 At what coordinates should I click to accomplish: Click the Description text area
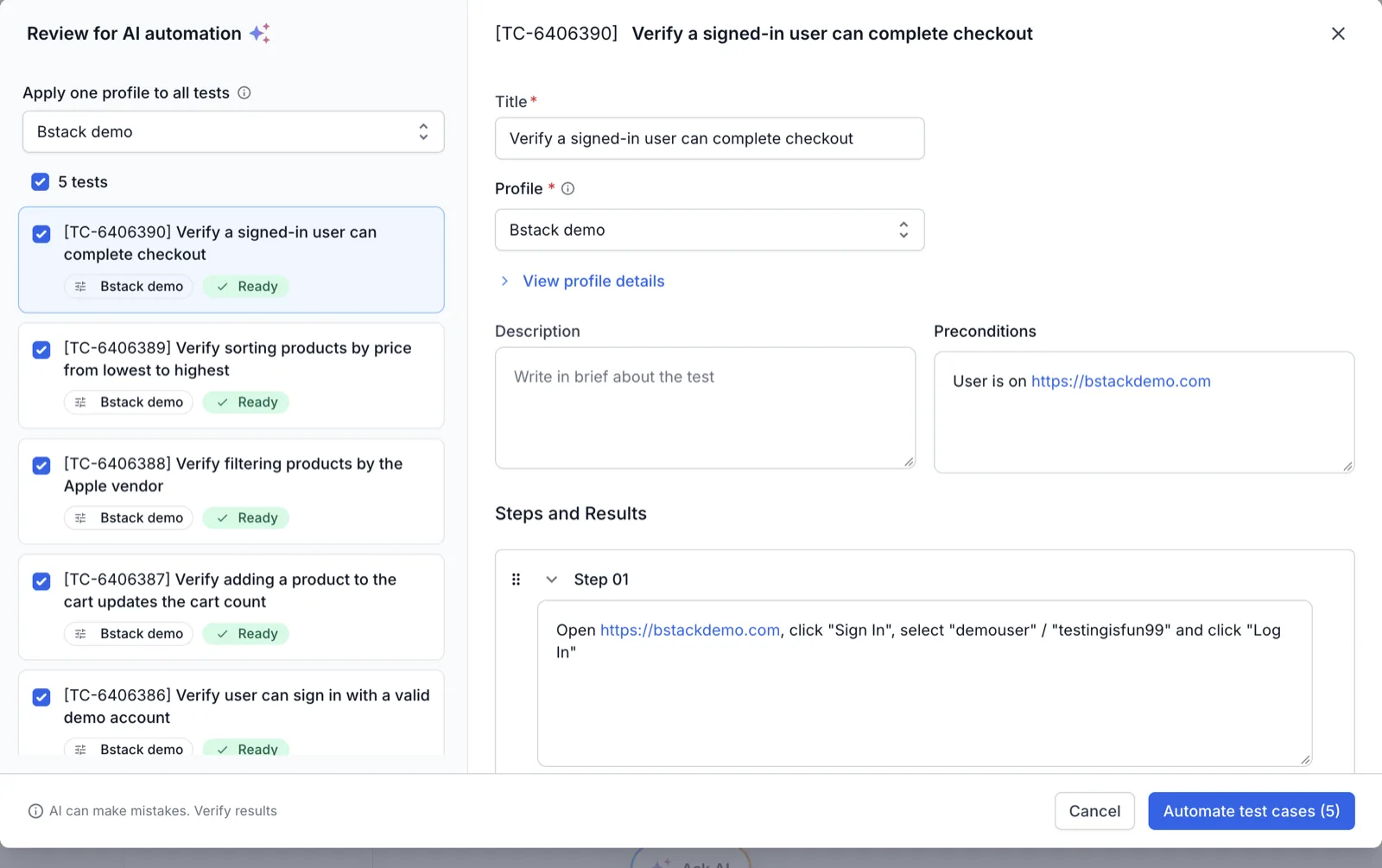(x=705, y=409)
